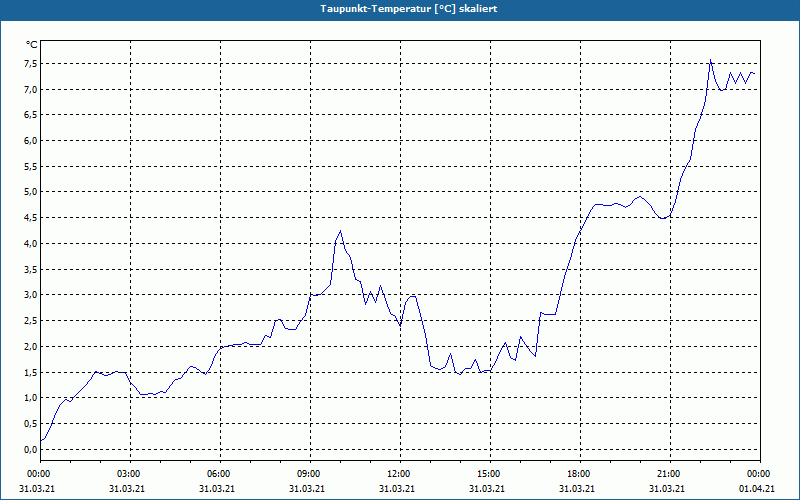
Task: Click the curve peak just after 09:00
Action: tap(340, 231)
